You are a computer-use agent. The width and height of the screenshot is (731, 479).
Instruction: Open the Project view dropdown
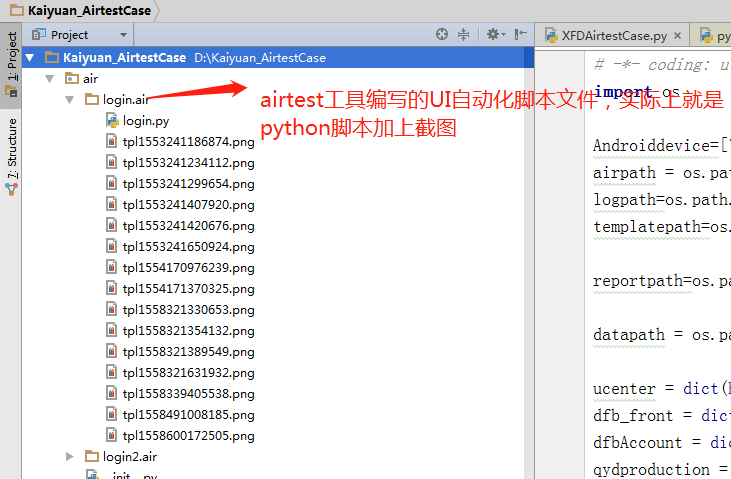click(123, 35)
